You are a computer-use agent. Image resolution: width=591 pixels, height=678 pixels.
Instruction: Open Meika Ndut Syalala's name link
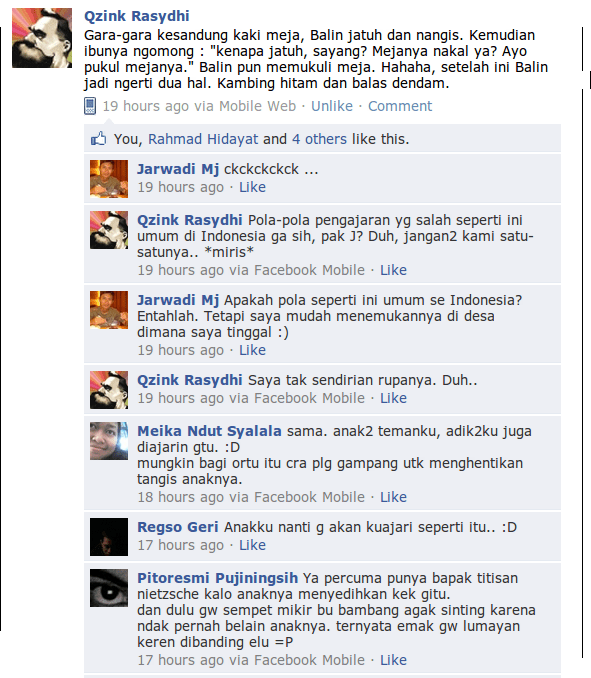209,431
